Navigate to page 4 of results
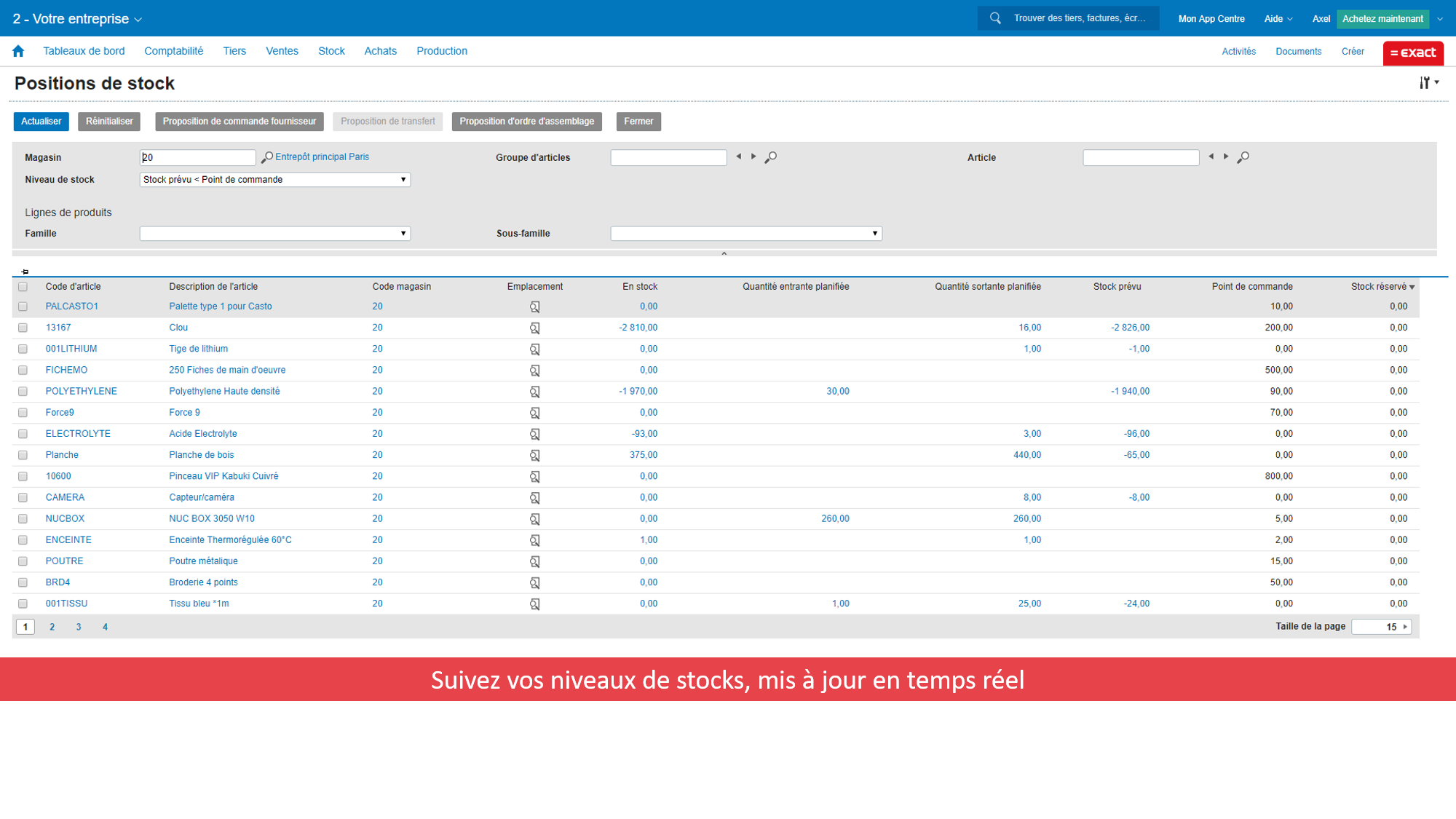 point(104,627)
